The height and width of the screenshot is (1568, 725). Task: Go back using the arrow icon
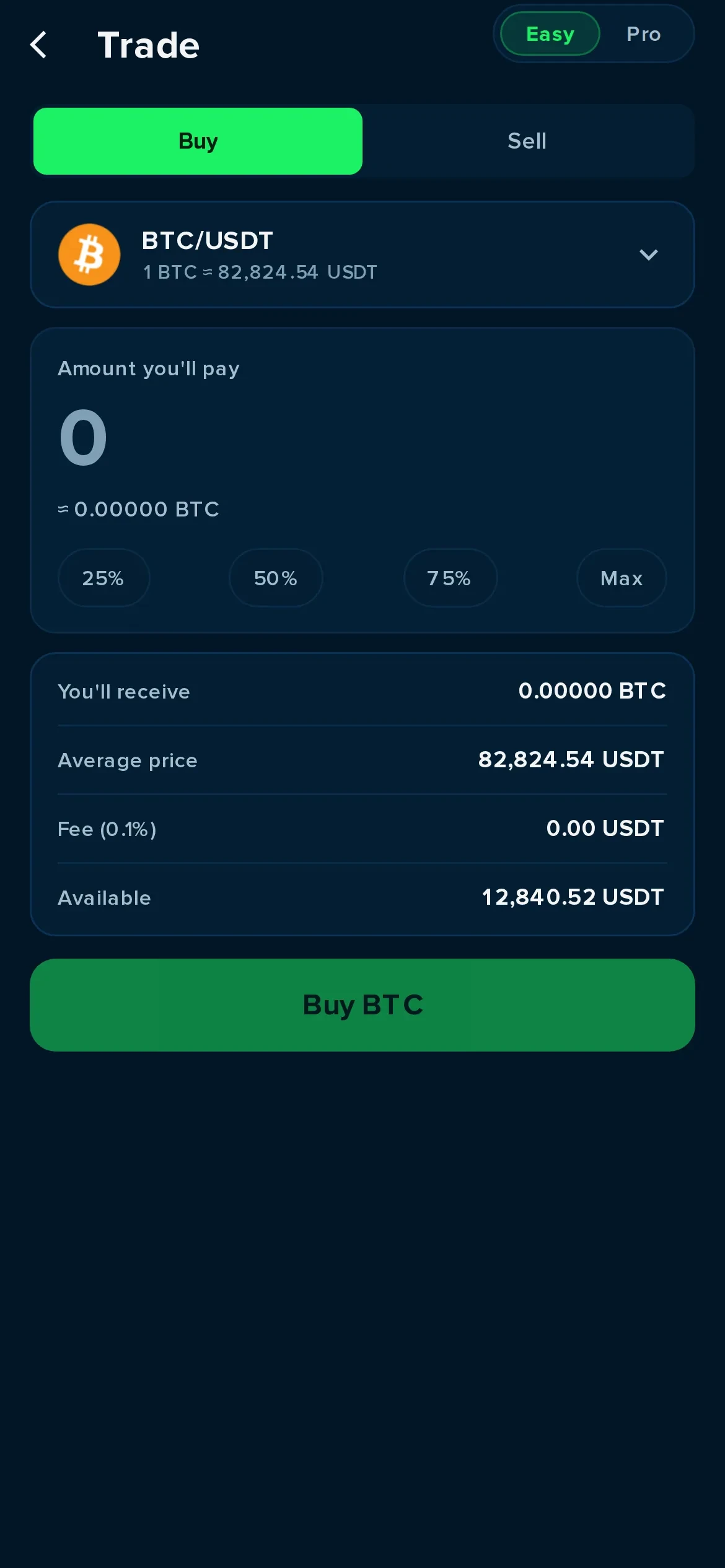(38, 45)
